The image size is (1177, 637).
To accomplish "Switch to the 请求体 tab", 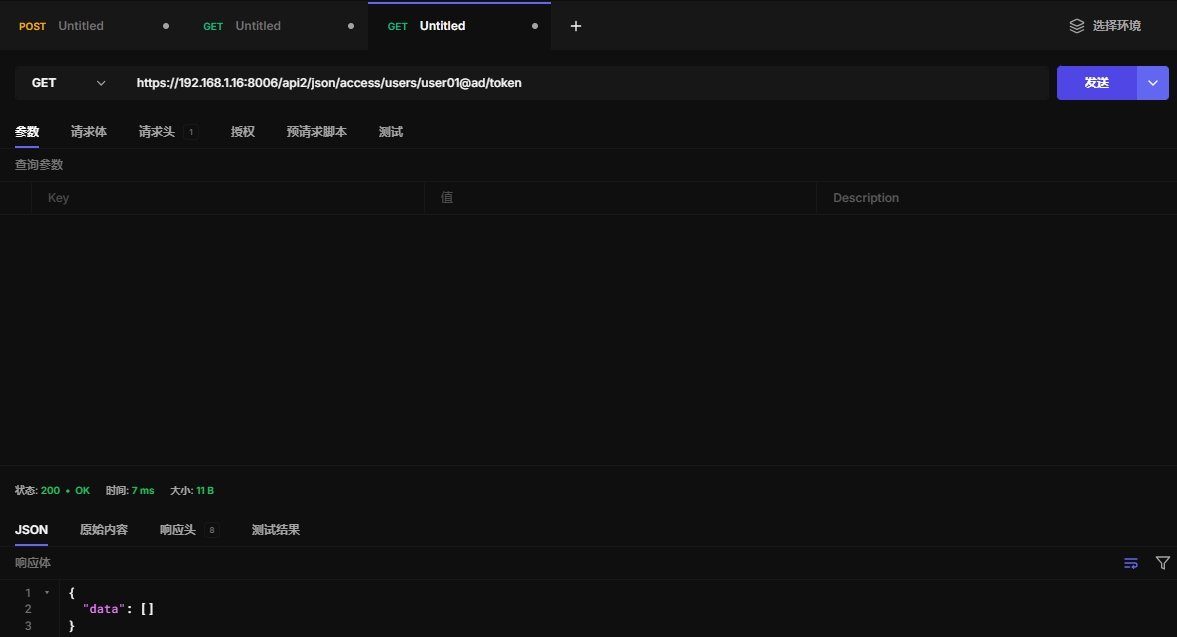I will pos(88,132).
